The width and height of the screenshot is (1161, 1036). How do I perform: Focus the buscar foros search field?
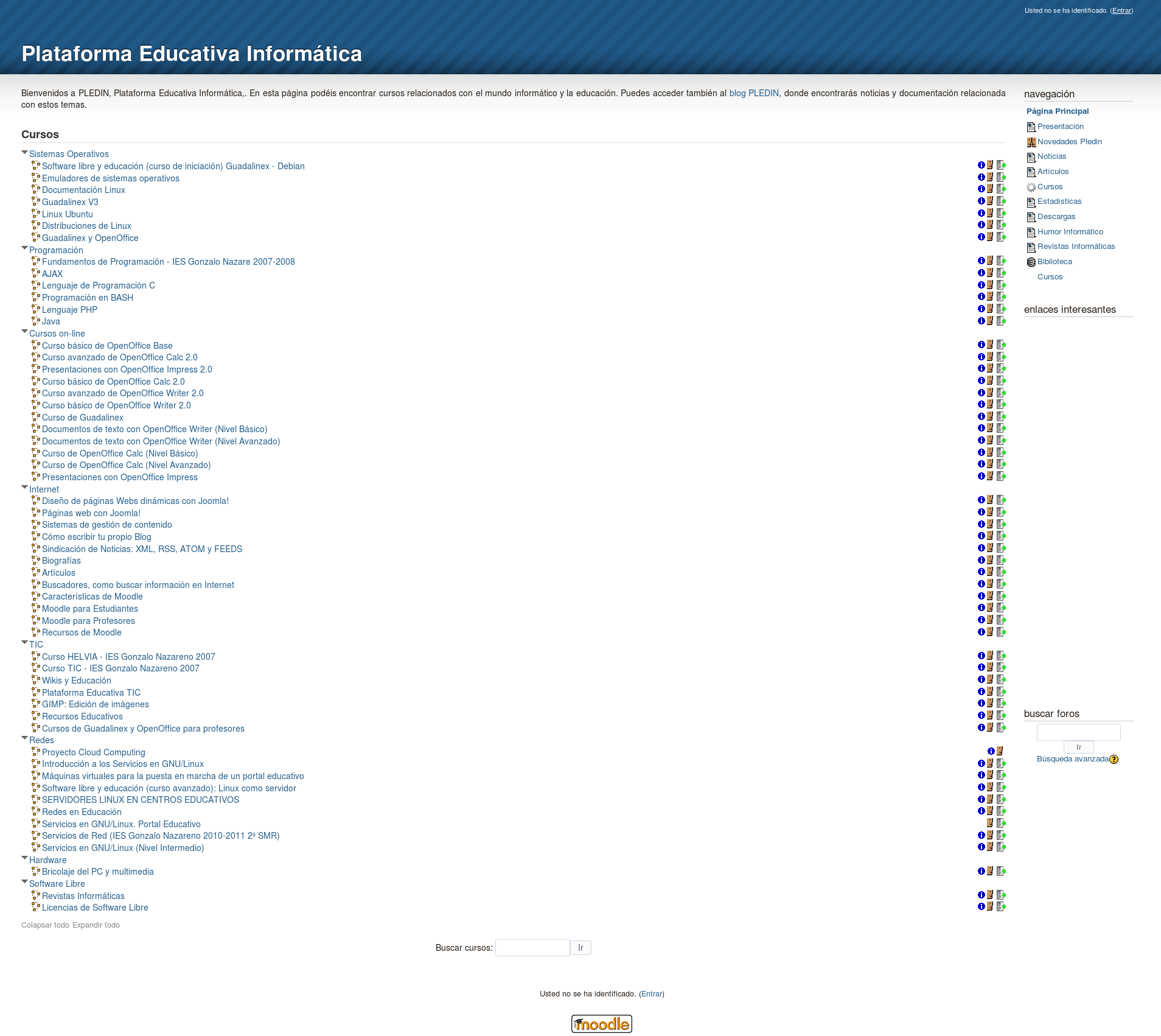(x=1078, y=732)
